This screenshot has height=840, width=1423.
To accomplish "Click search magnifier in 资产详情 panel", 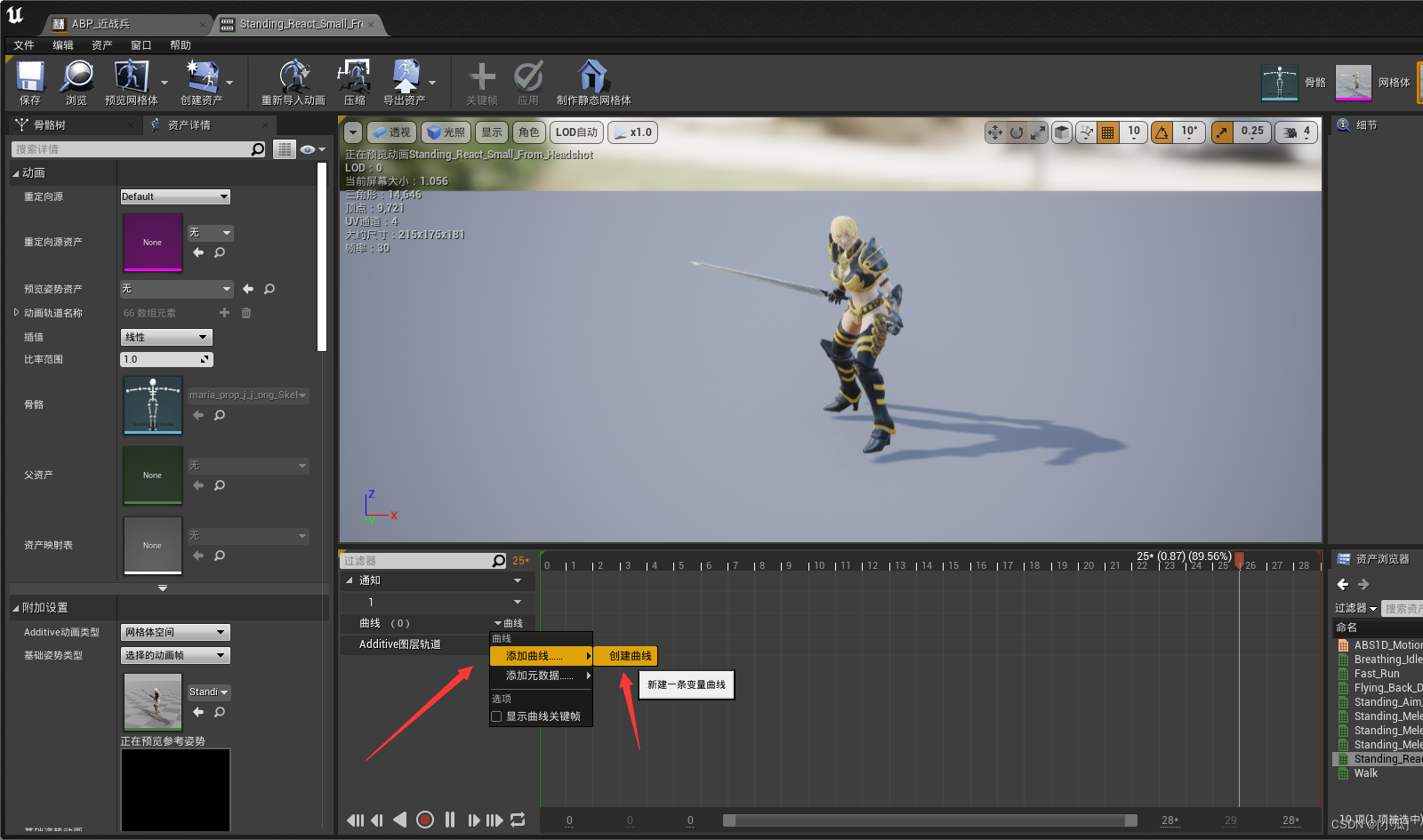I will [258, 149].
